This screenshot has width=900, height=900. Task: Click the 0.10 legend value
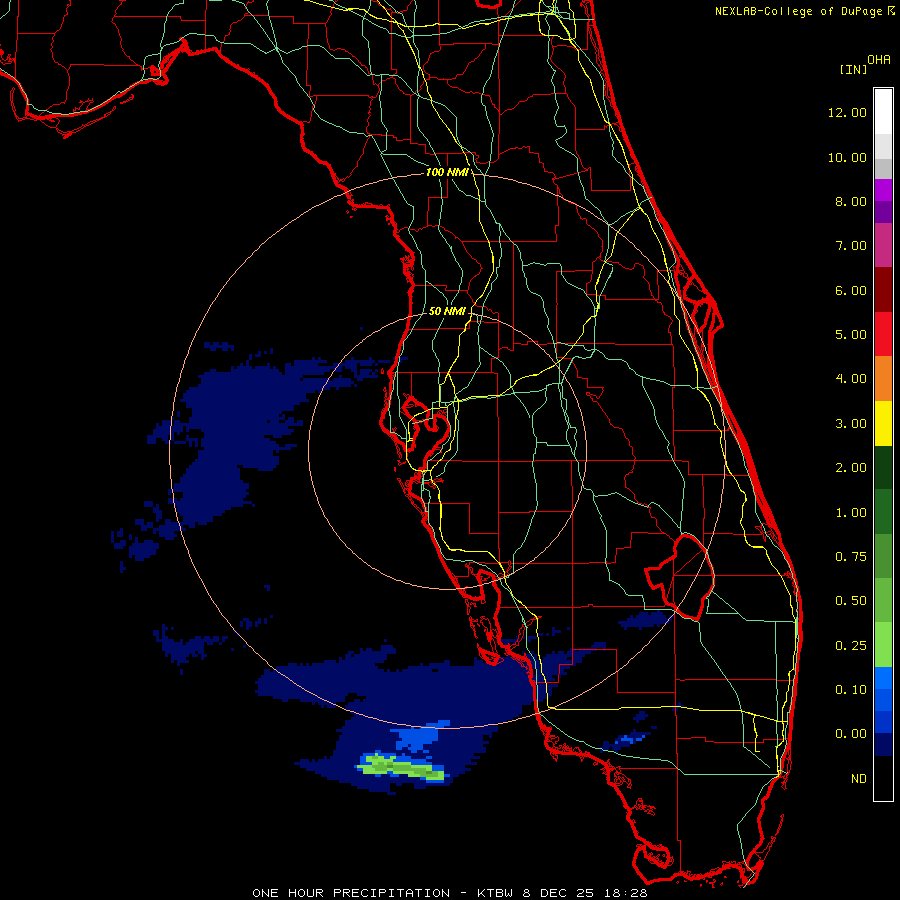(851, 690)
